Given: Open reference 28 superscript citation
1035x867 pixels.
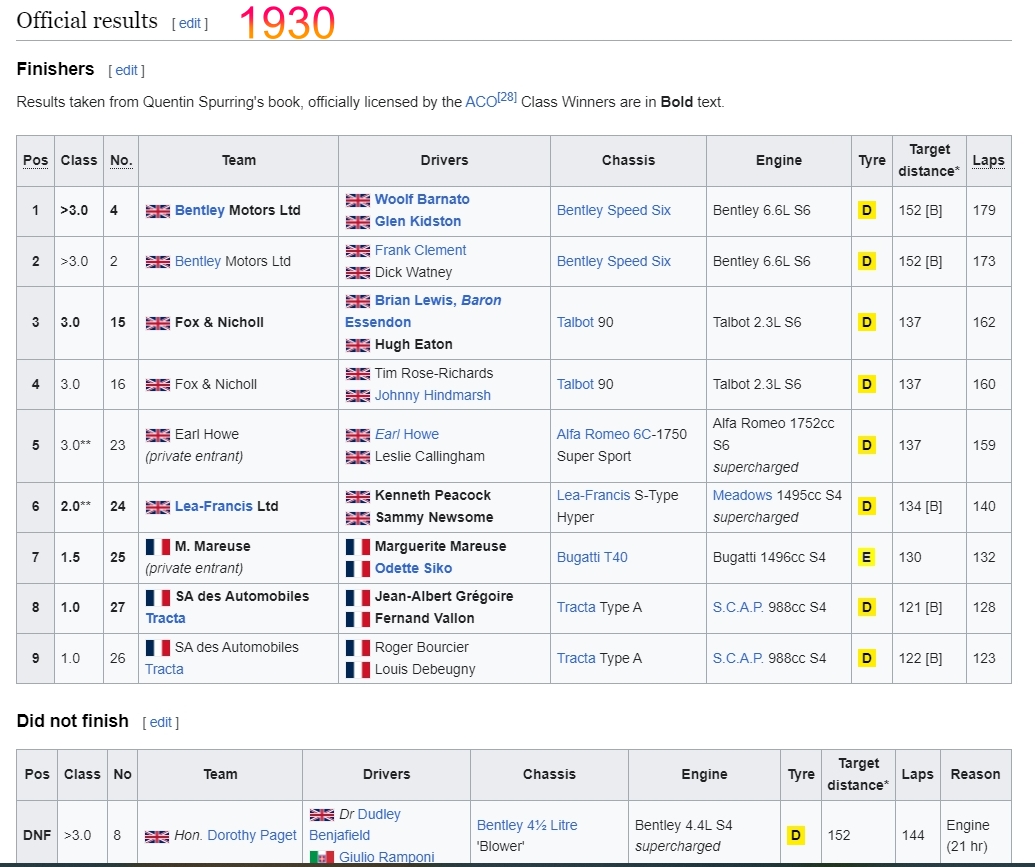Looking at the screenshot, I should tap(507, 97).
